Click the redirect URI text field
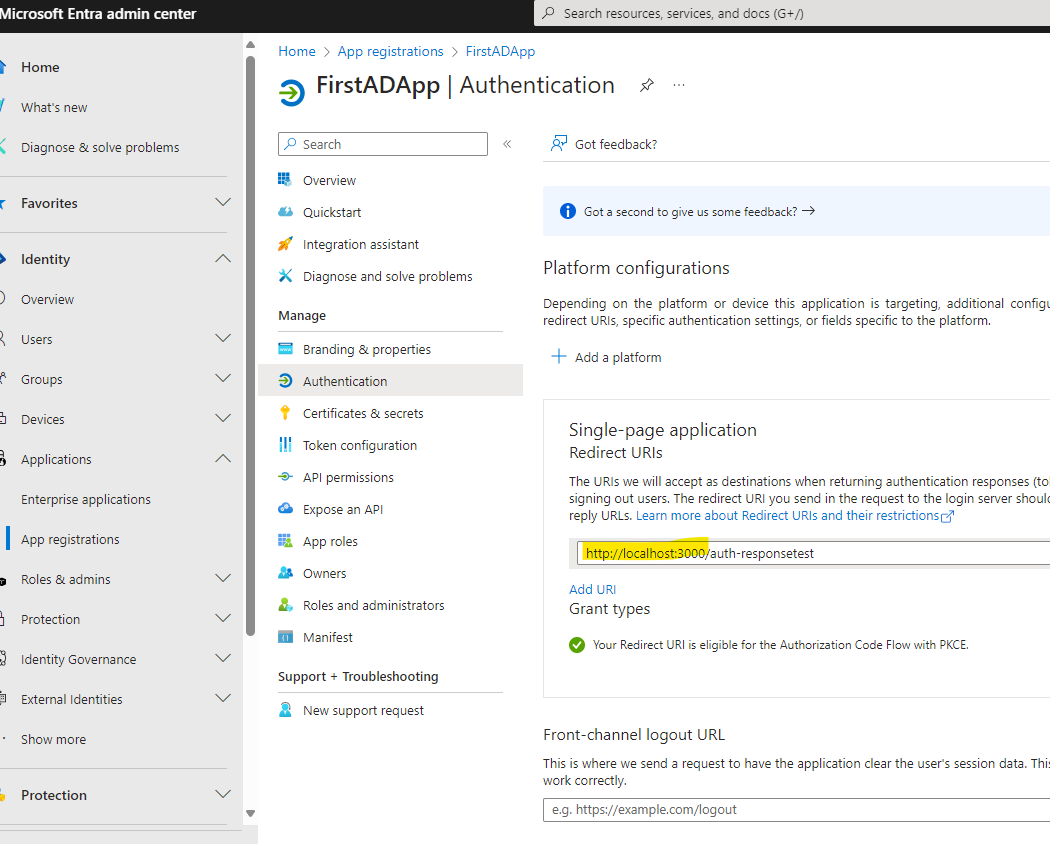Screen dimensions: 1050x844 click(813, 553)
